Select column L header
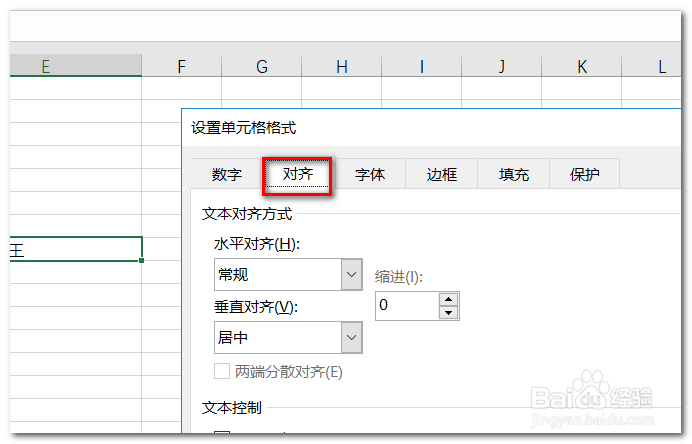Image resolution: width=692 pixels, height=444 pixels. coord(652,66)
